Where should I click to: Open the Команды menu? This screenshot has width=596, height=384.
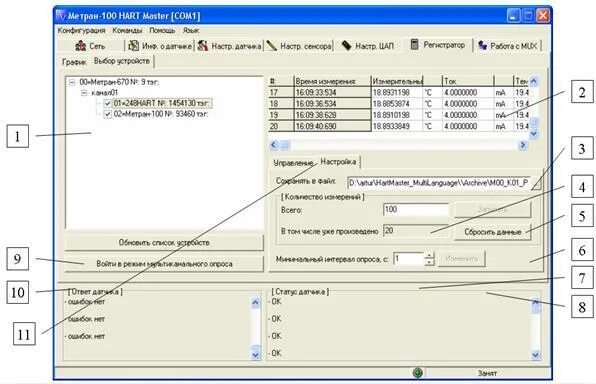point(127,30)
